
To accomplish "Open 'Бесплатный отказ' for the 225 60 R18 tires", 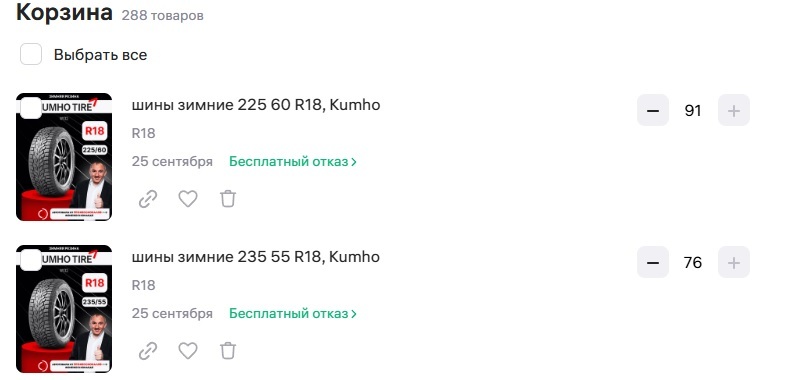I will coord(293,162).
